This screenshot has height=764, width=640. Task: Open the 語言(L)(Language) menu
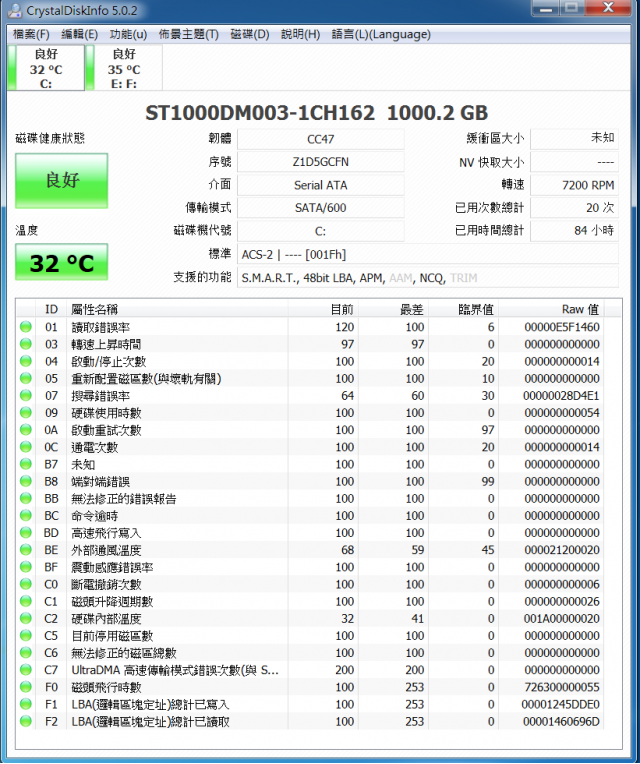click(x=381, y=34)
